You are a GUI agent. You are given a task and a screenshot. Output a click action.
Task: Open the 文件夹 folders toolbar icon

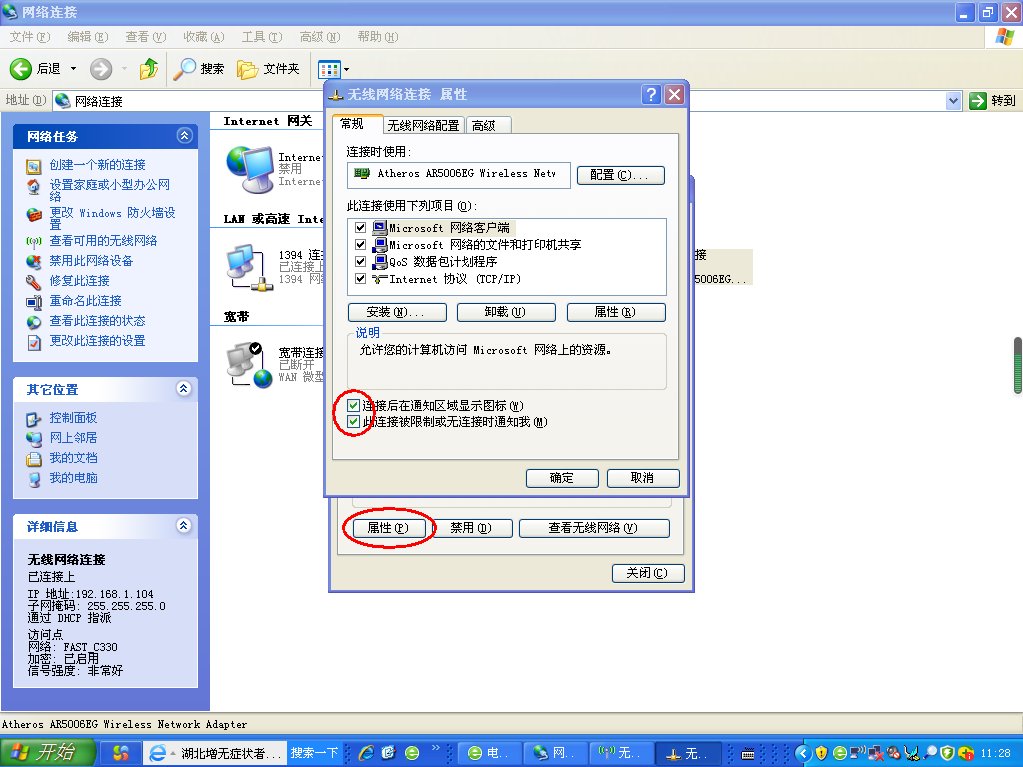[248, 69]
